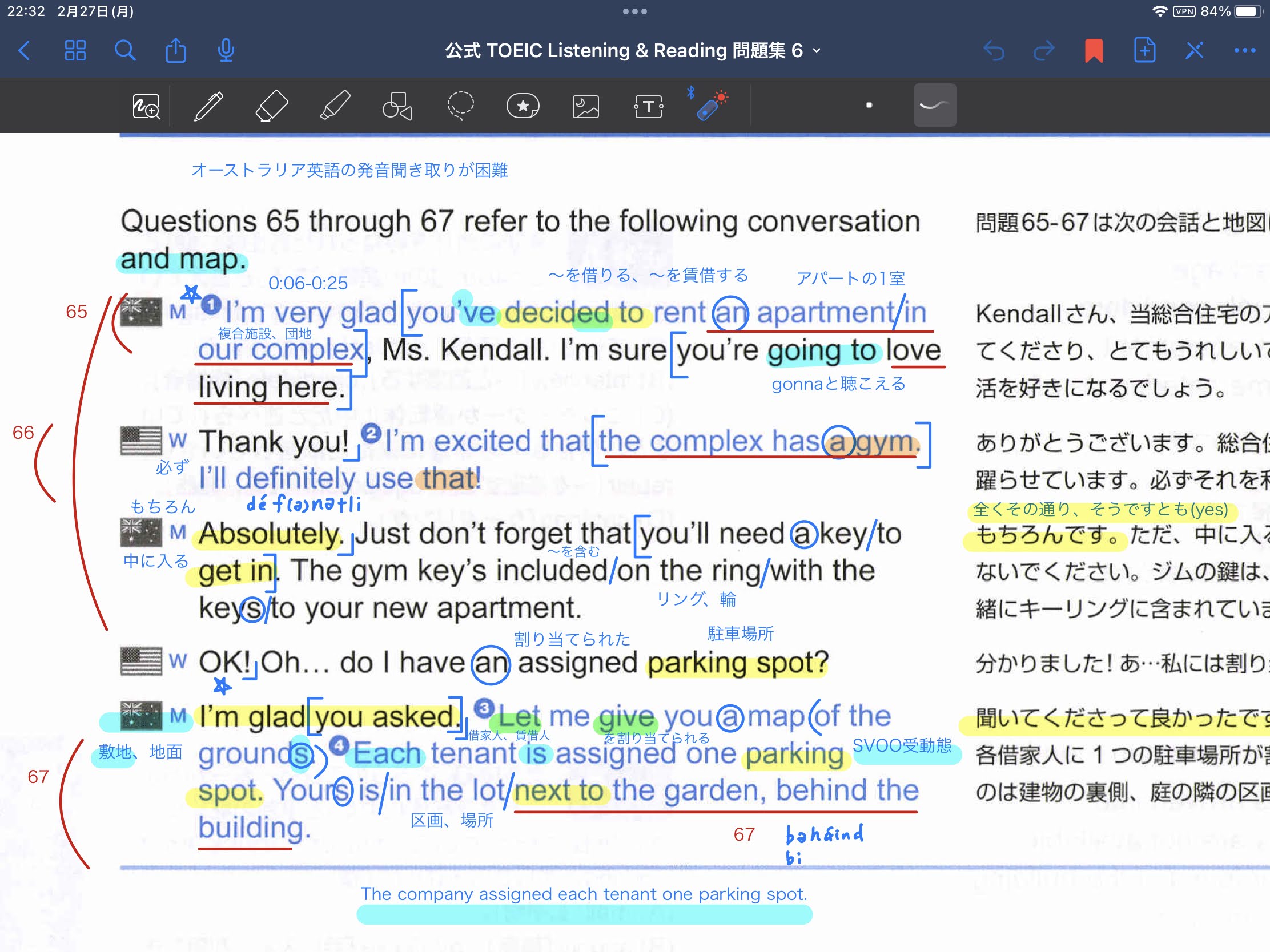Tap the clock '22:32' in status bar
Image resolution: width=1270 pixels, height=952 pixels.
point(26,11)
